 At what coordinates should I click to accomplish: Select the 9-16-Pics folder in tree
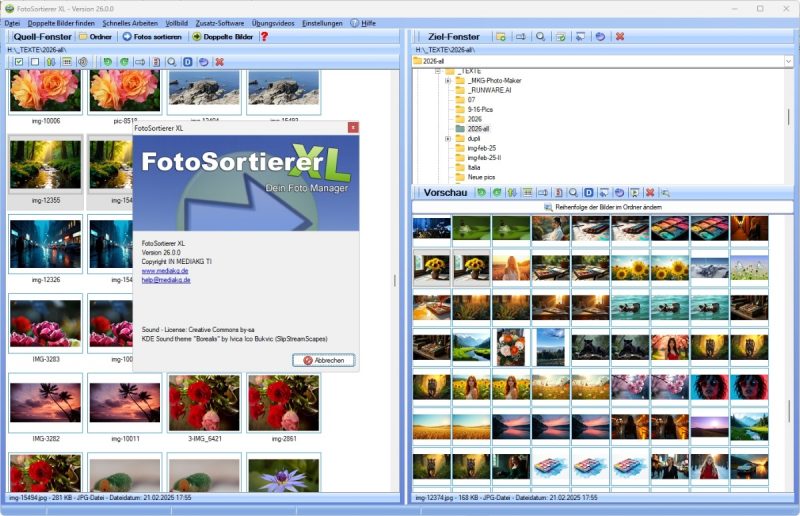481,109
